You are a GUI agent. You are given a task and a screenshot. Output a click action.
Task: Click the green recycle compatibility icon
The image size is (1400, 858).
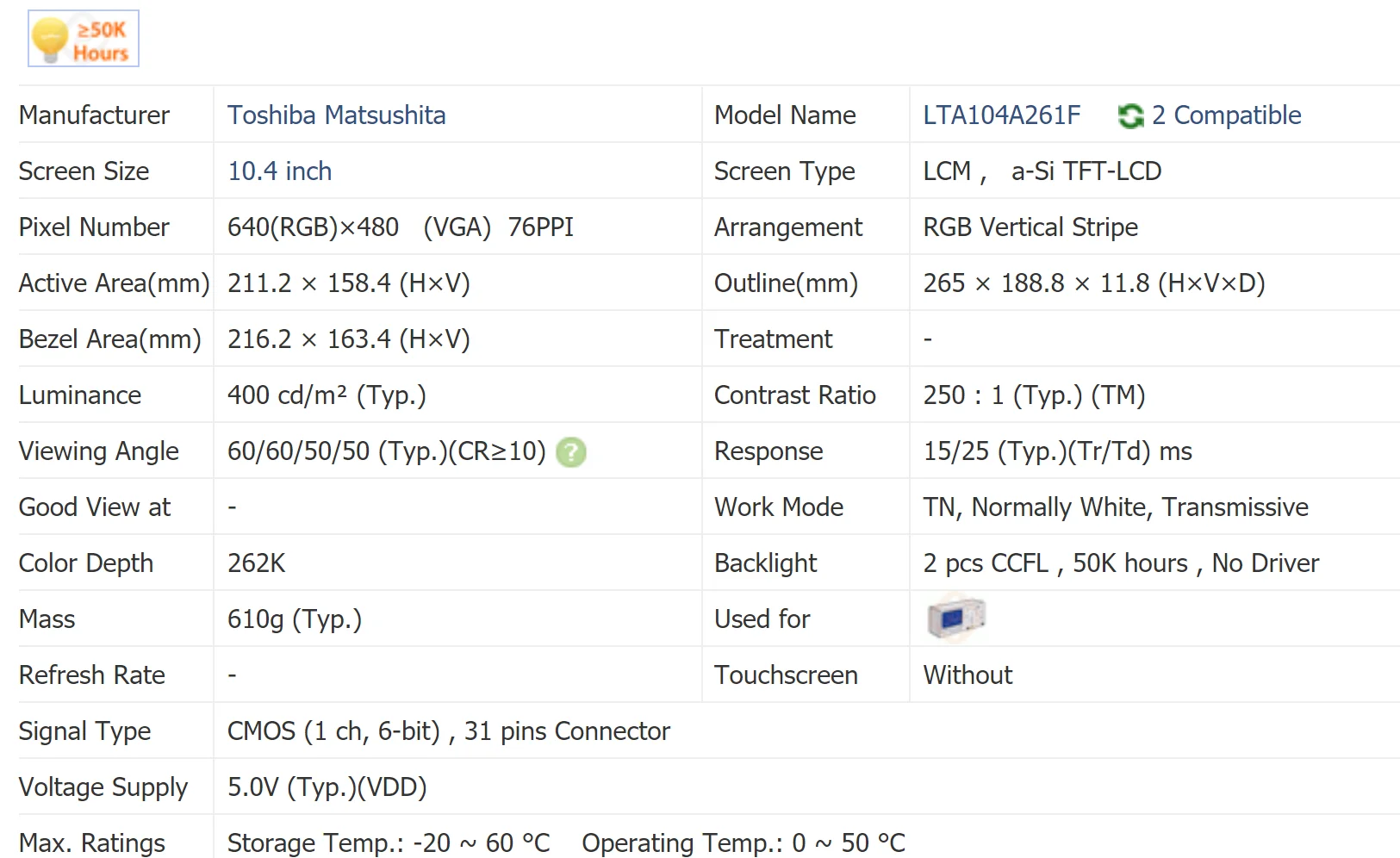pyautogui.click(x=1130, y=115)
